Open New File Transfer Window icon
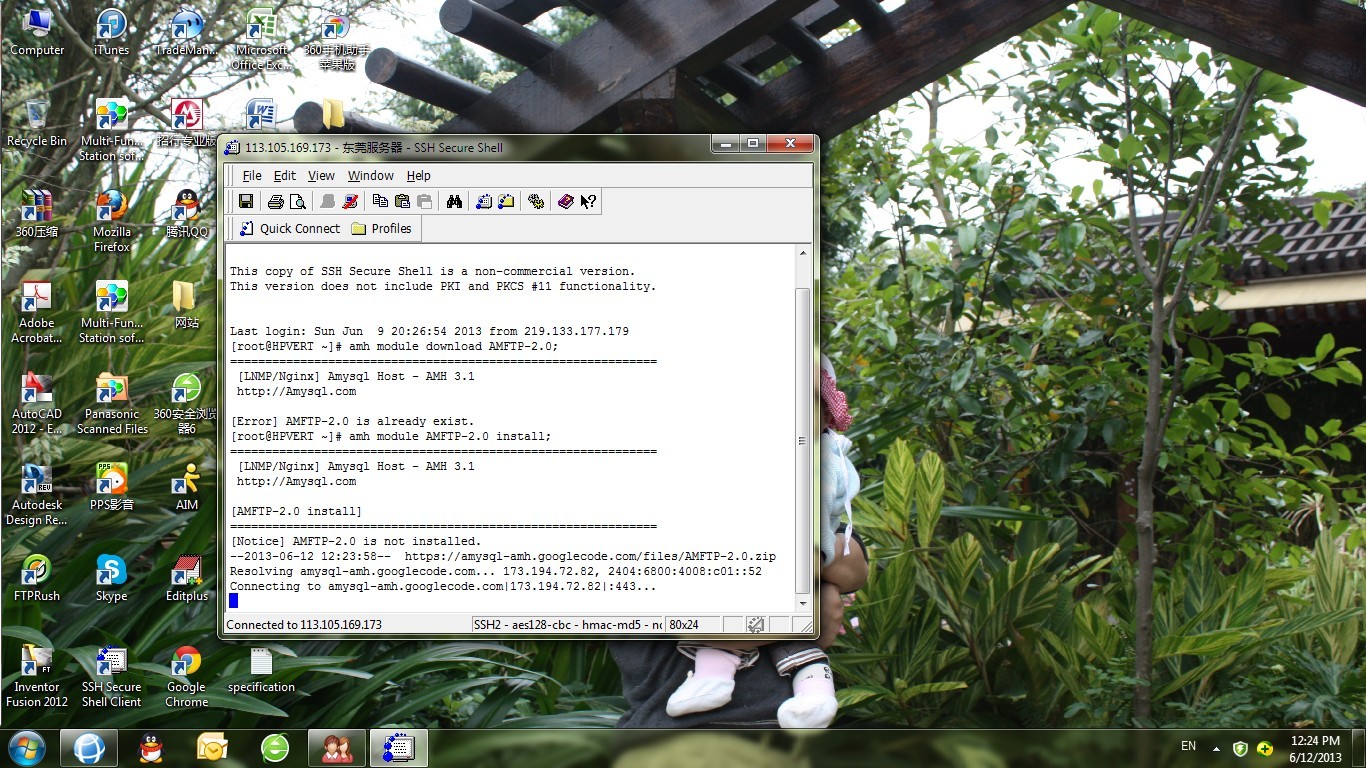1366x768 pixels. point(506,201)
